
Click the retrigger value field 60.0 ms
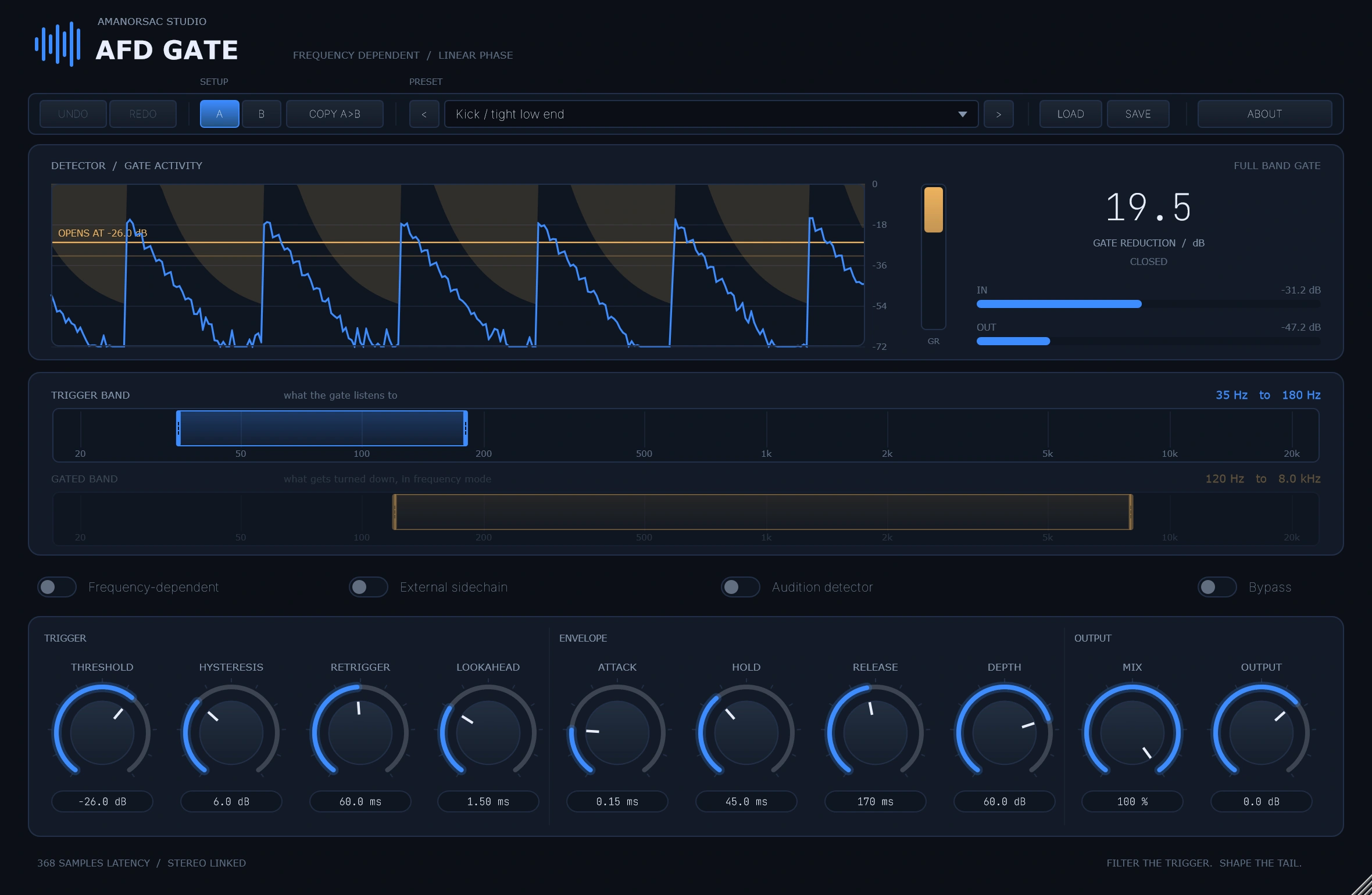click(360, 801)
